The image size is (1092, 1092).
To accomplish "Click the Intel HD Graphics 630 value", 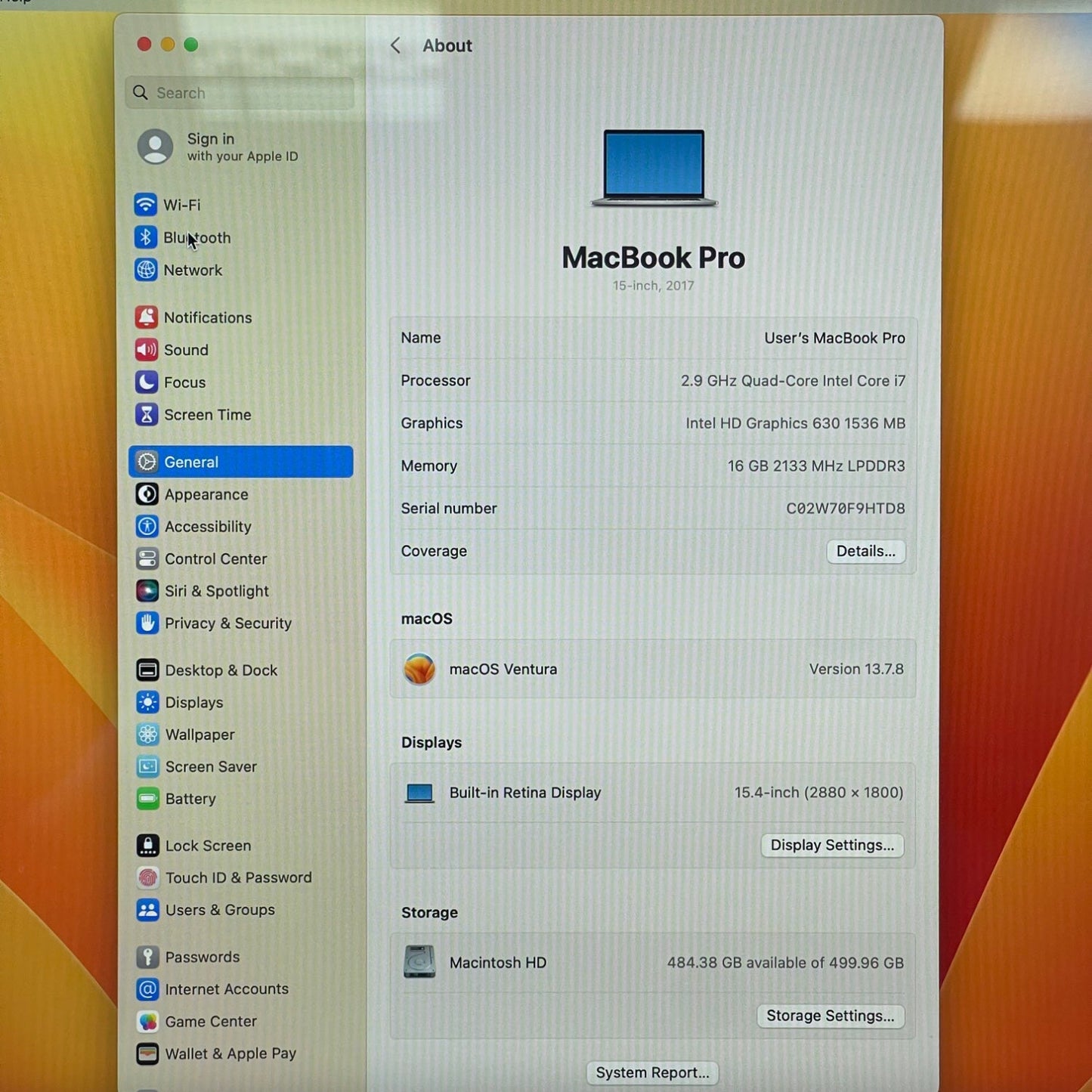I will pyautogui.click(x=795, y=423).
